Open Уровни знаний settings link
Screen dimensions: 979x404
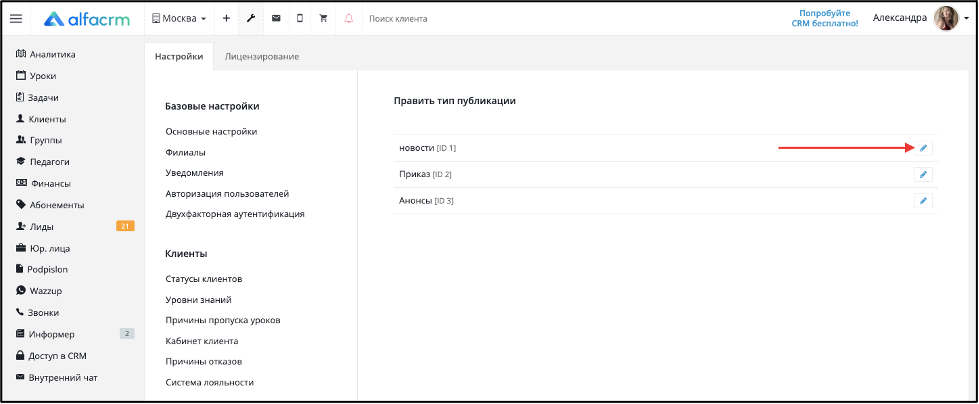199,300
